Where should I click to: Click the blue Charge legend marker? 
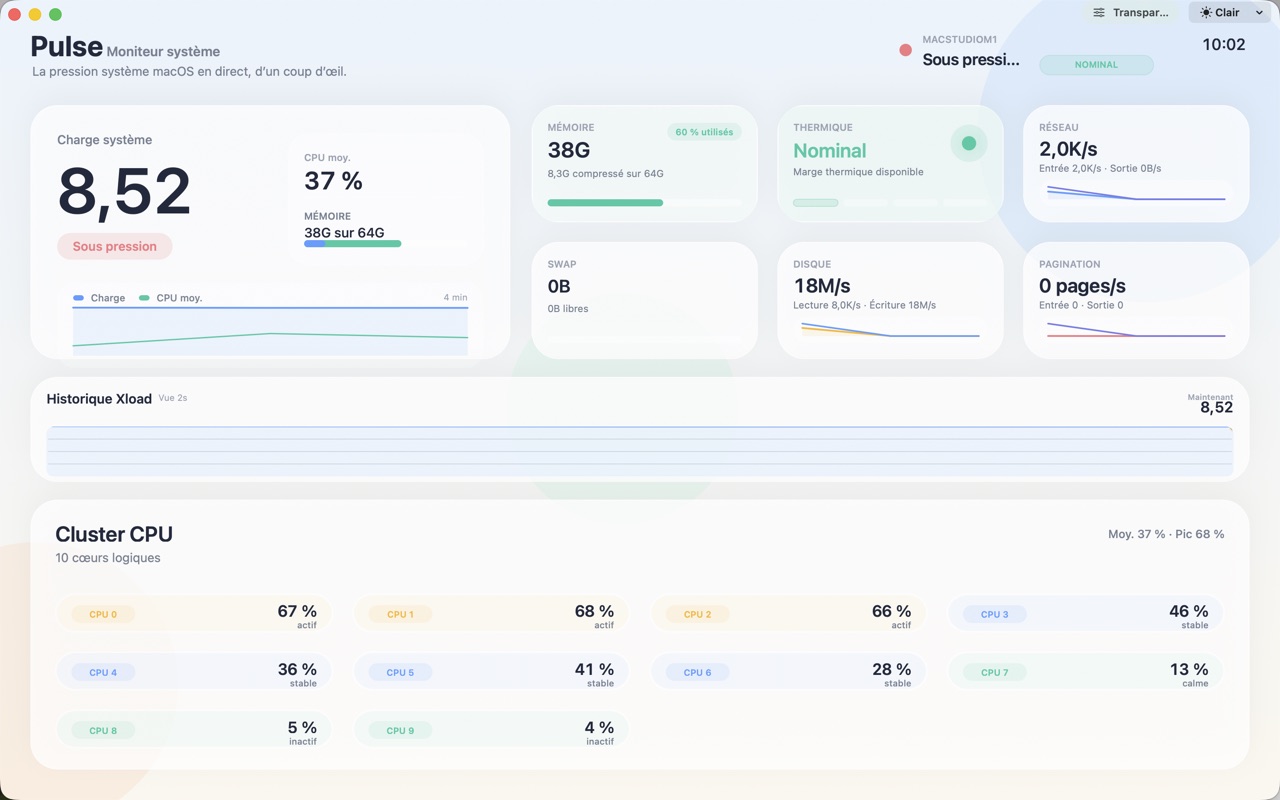(78, 298)
